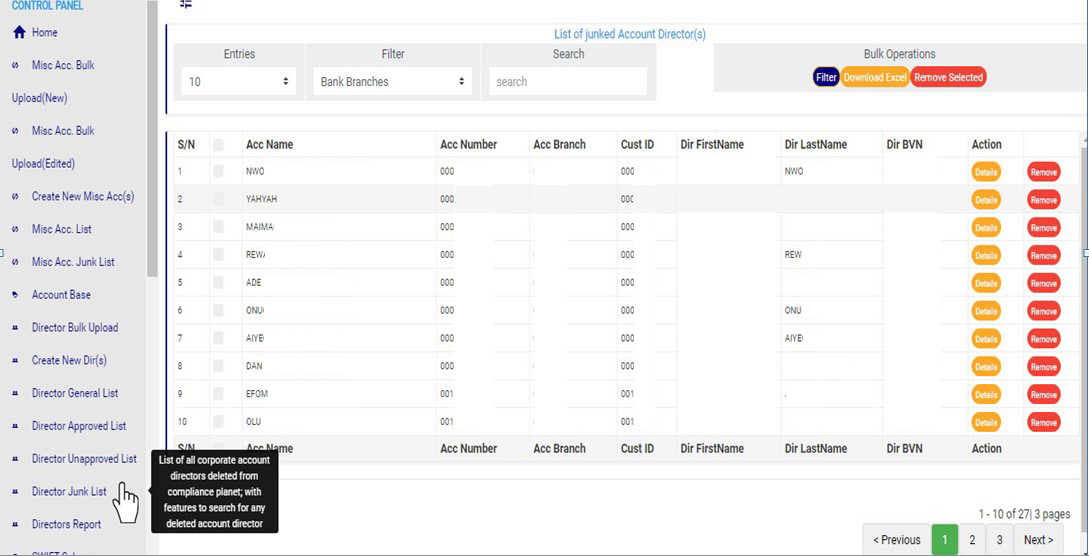Click icon beside Account Base
This screenshot has width=1089, height=556.
click(15, 295)
